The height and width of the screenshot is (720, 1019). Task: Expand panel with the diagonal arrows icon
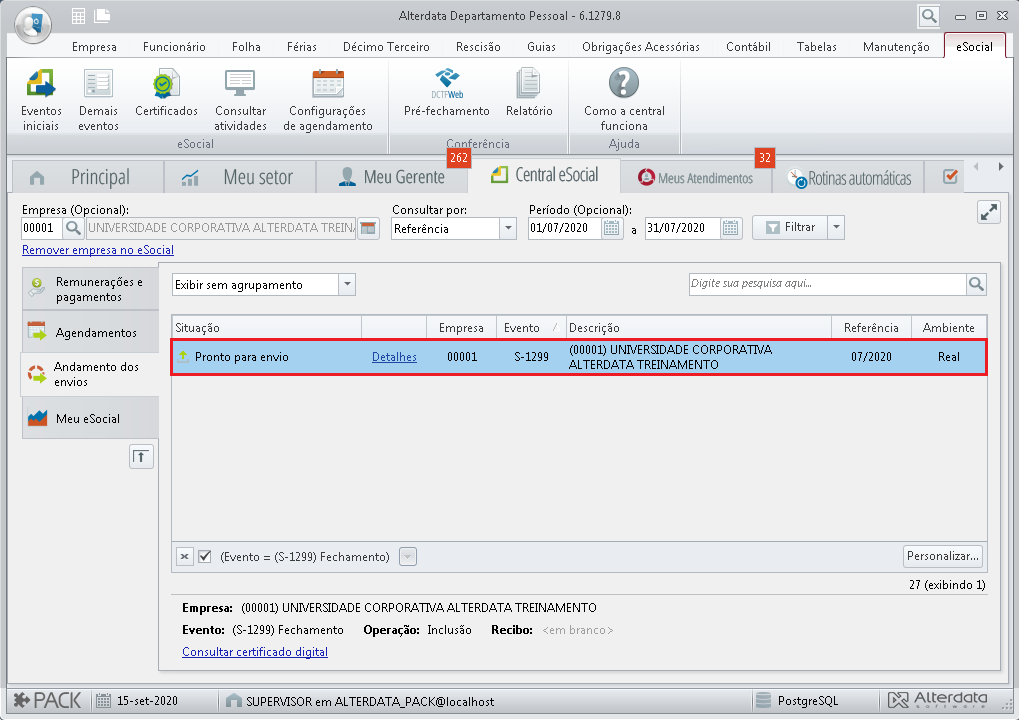point(988,212)
